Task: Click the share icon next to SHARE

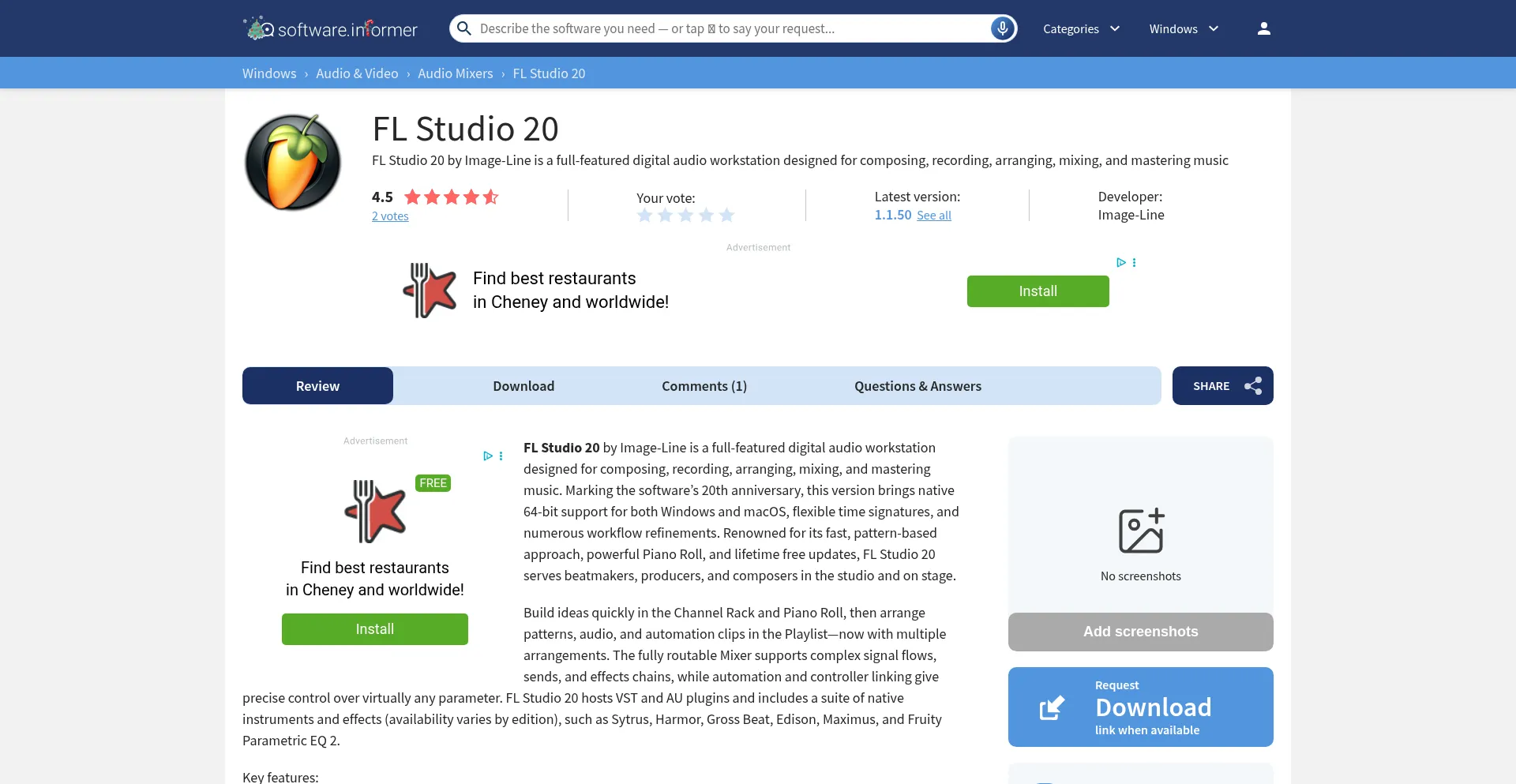Action: [x=1253, y=385]
